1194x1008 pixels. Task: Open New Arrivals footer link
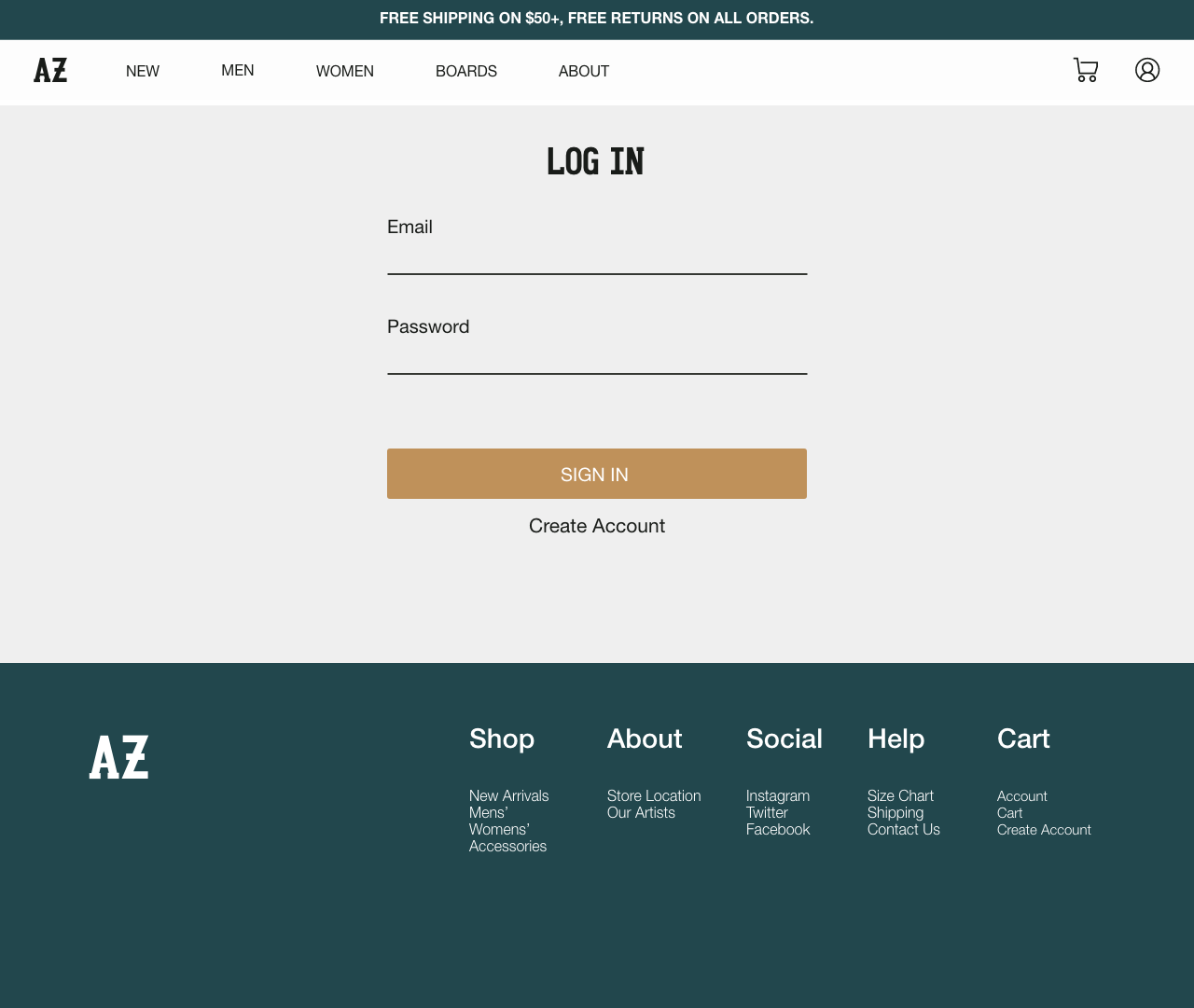click(x=508, y=795)
